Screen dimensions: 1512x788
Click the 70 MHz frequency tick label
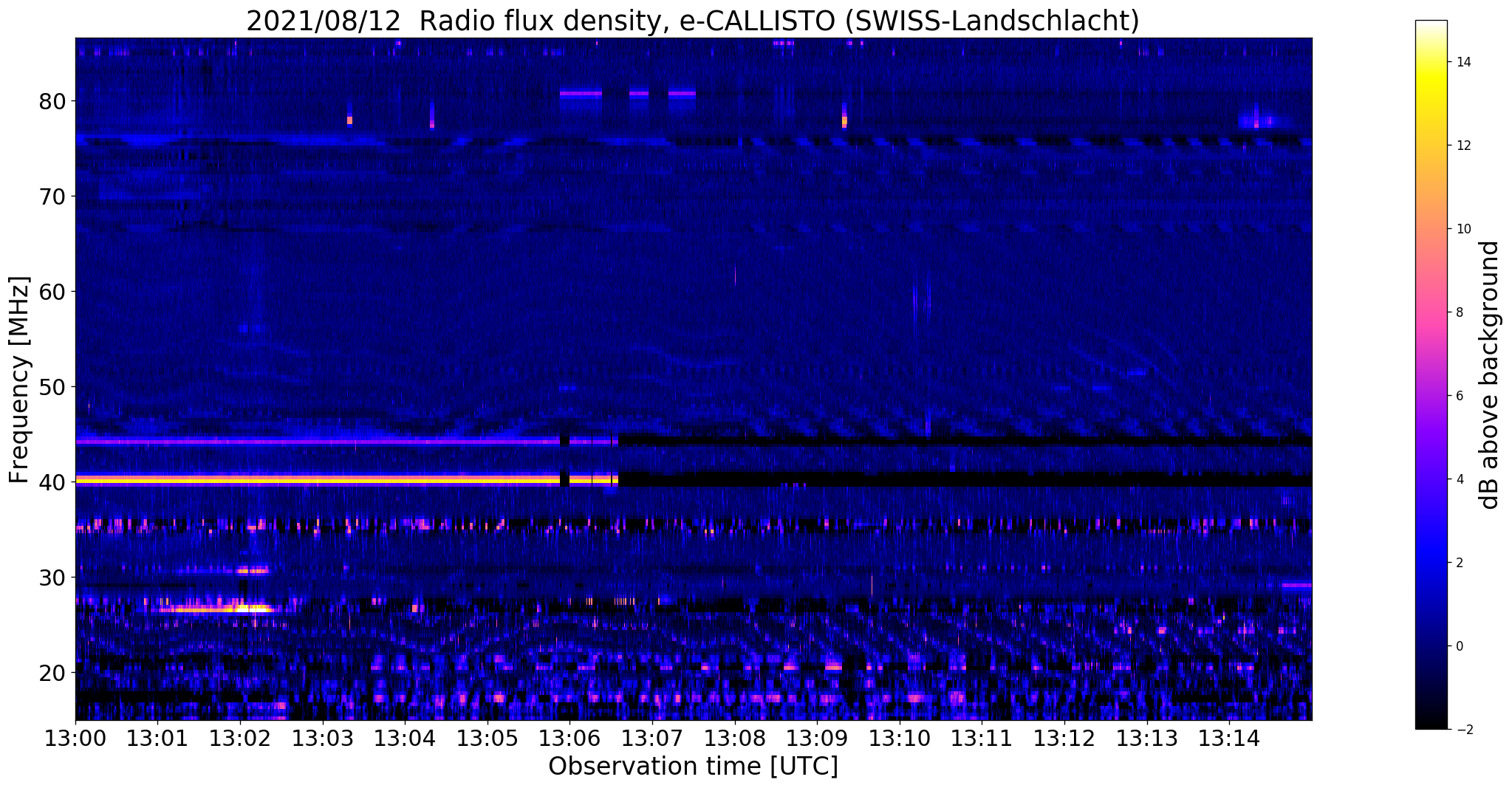[x=52, y=196]
